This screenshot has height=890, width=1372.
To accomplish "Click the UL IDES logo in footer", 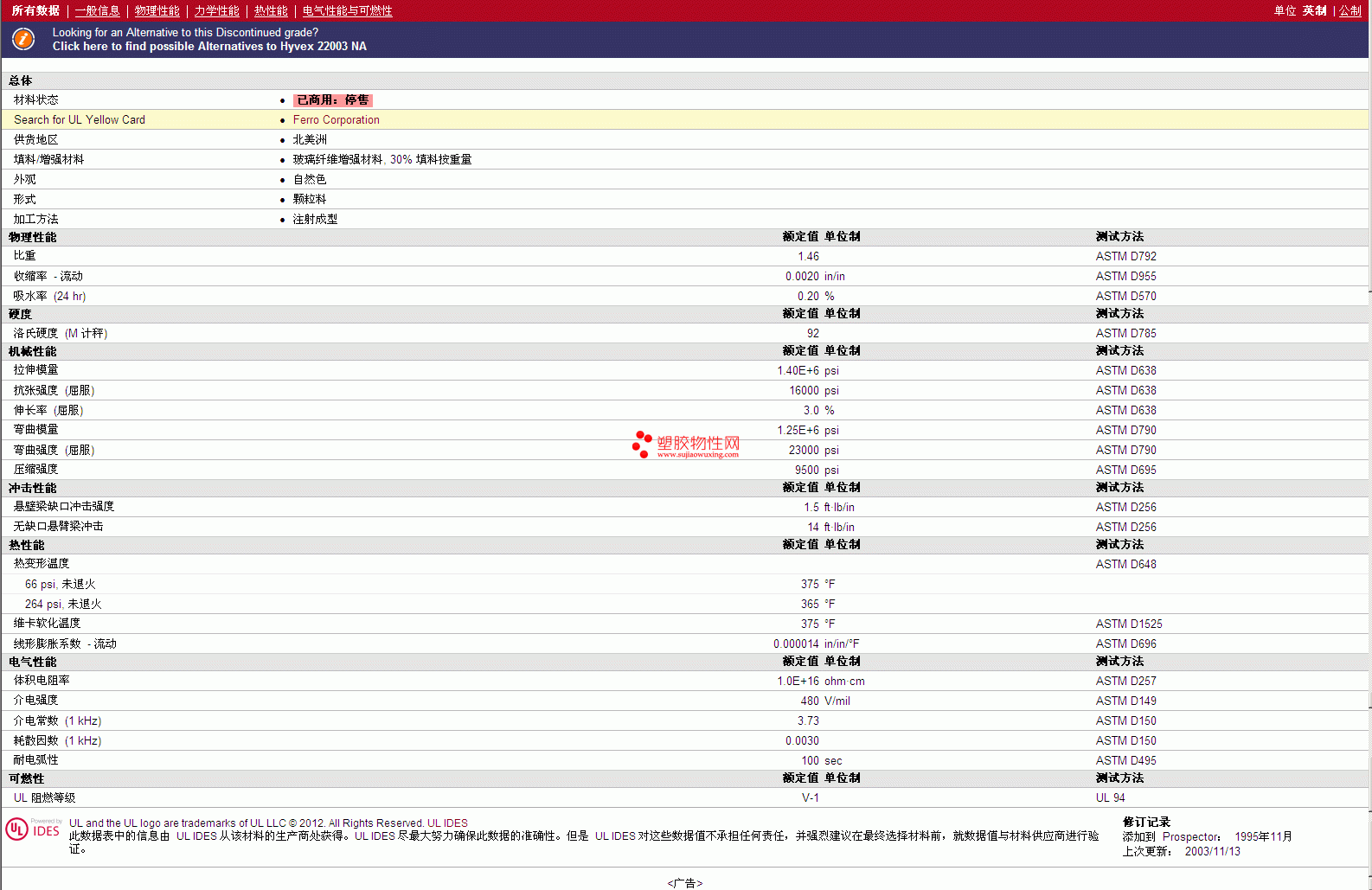I will coord(34,829).
